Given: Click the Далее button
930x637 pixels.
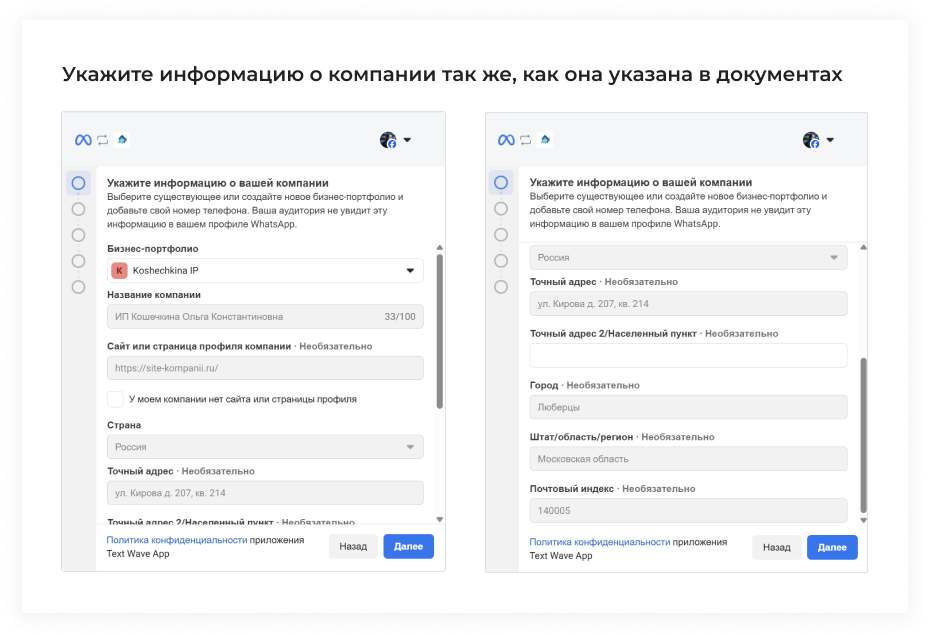Looking at the screenshot, I should tap(408, 545).
